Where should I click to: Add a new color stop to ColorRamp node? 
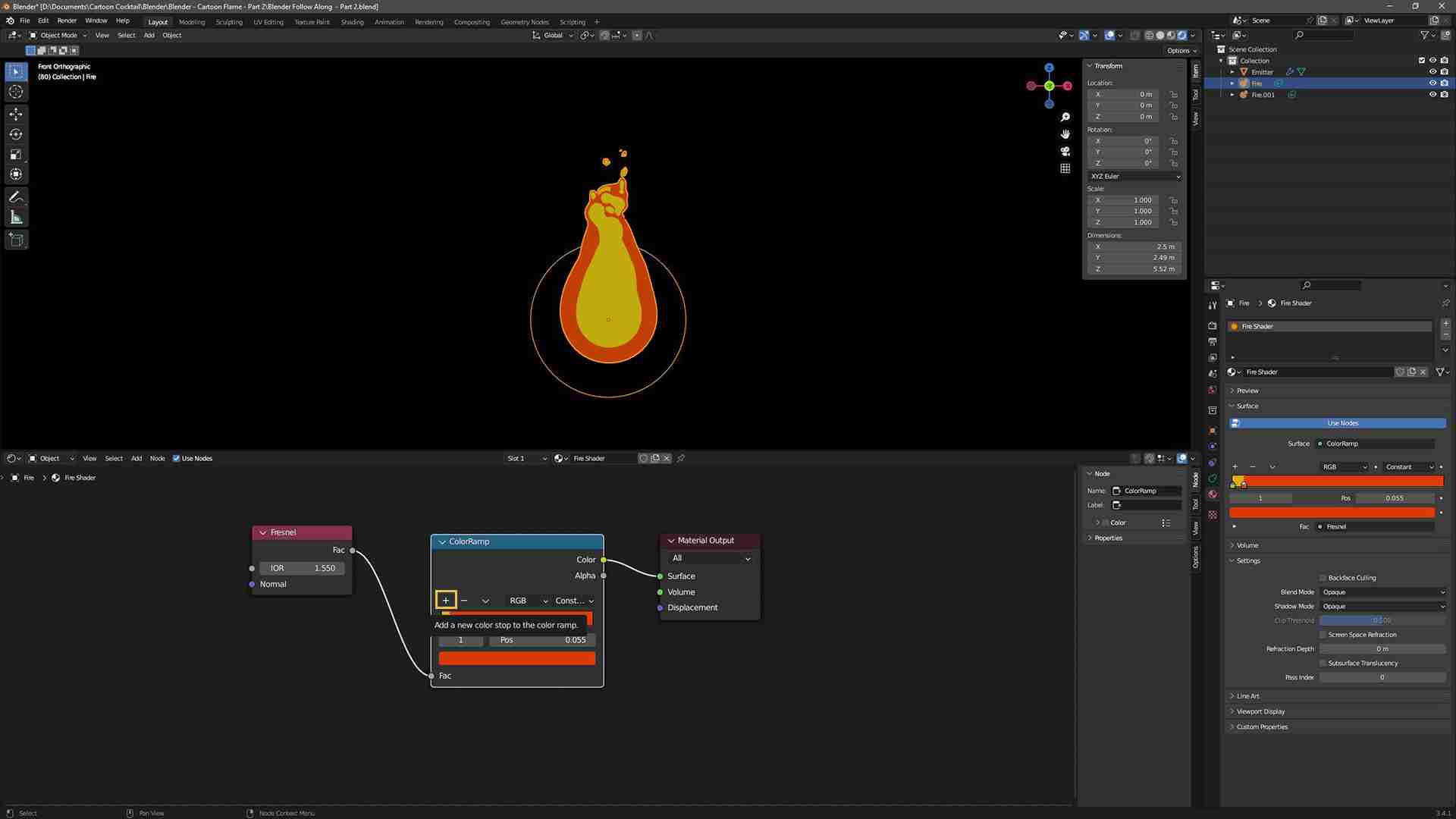(x=446, y=601)
